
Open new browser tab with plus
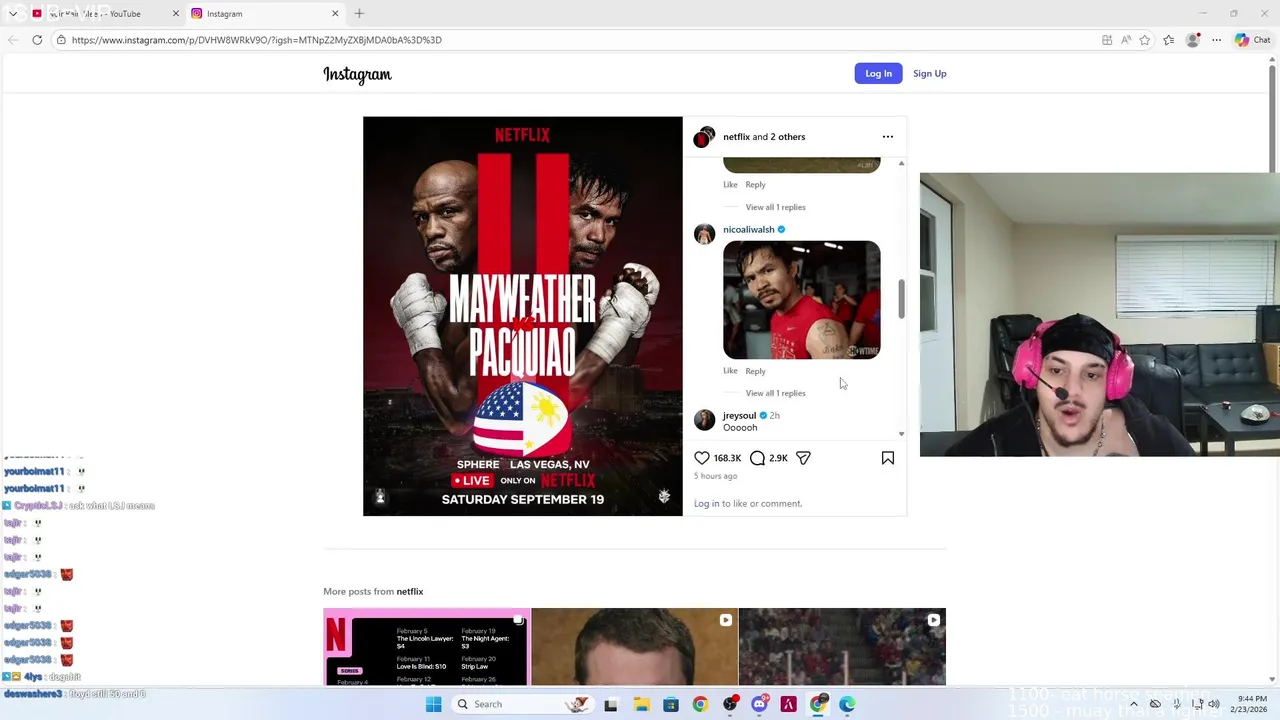(359, 14)
